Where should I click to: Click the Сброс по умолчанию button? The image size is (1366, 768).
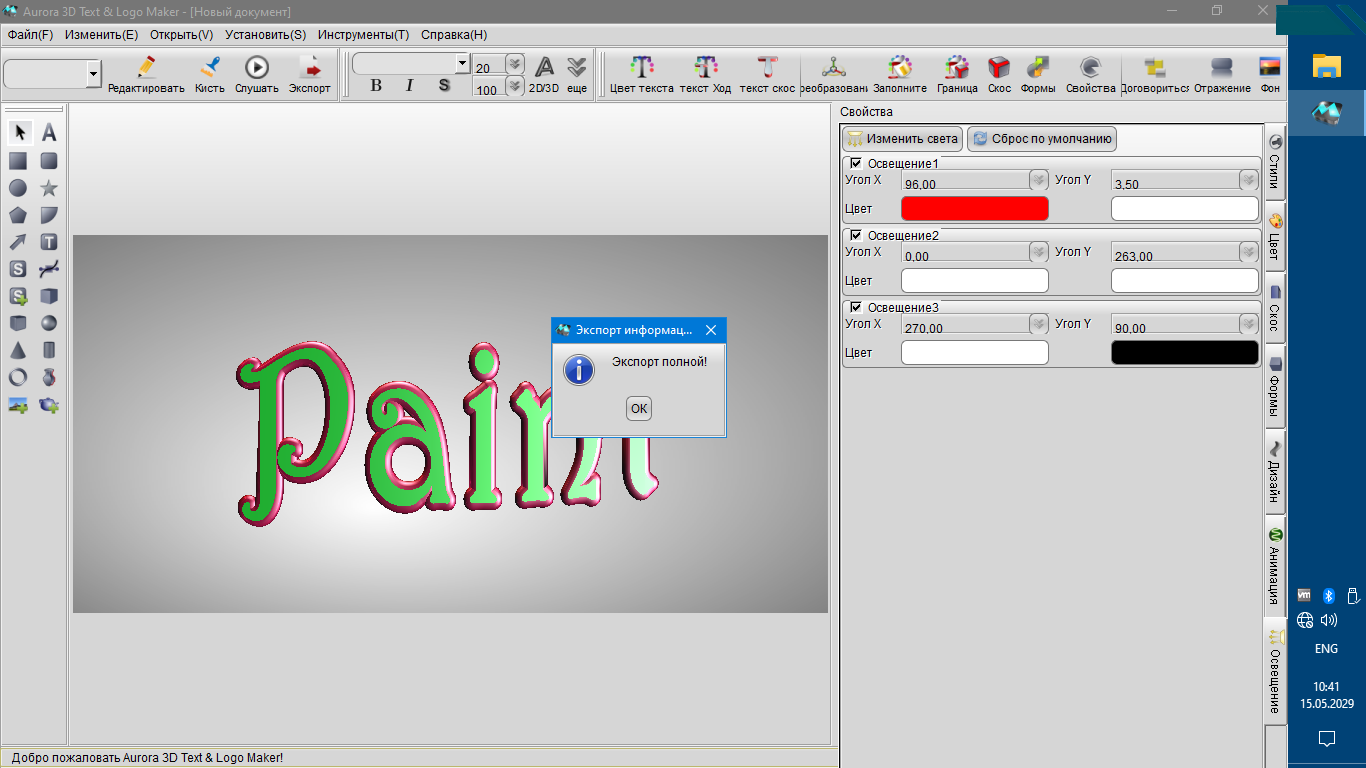click(x=1041, y=139)
